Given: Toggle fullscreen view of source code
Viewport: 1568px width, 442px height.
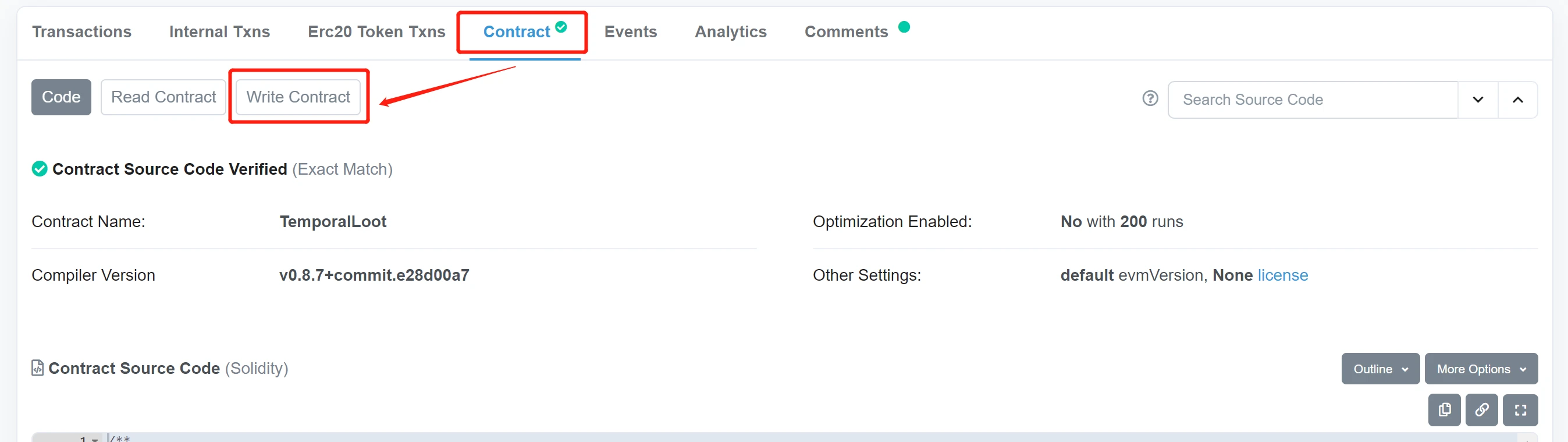Looking at the screenshot, I should click(x=1520, y=410).
